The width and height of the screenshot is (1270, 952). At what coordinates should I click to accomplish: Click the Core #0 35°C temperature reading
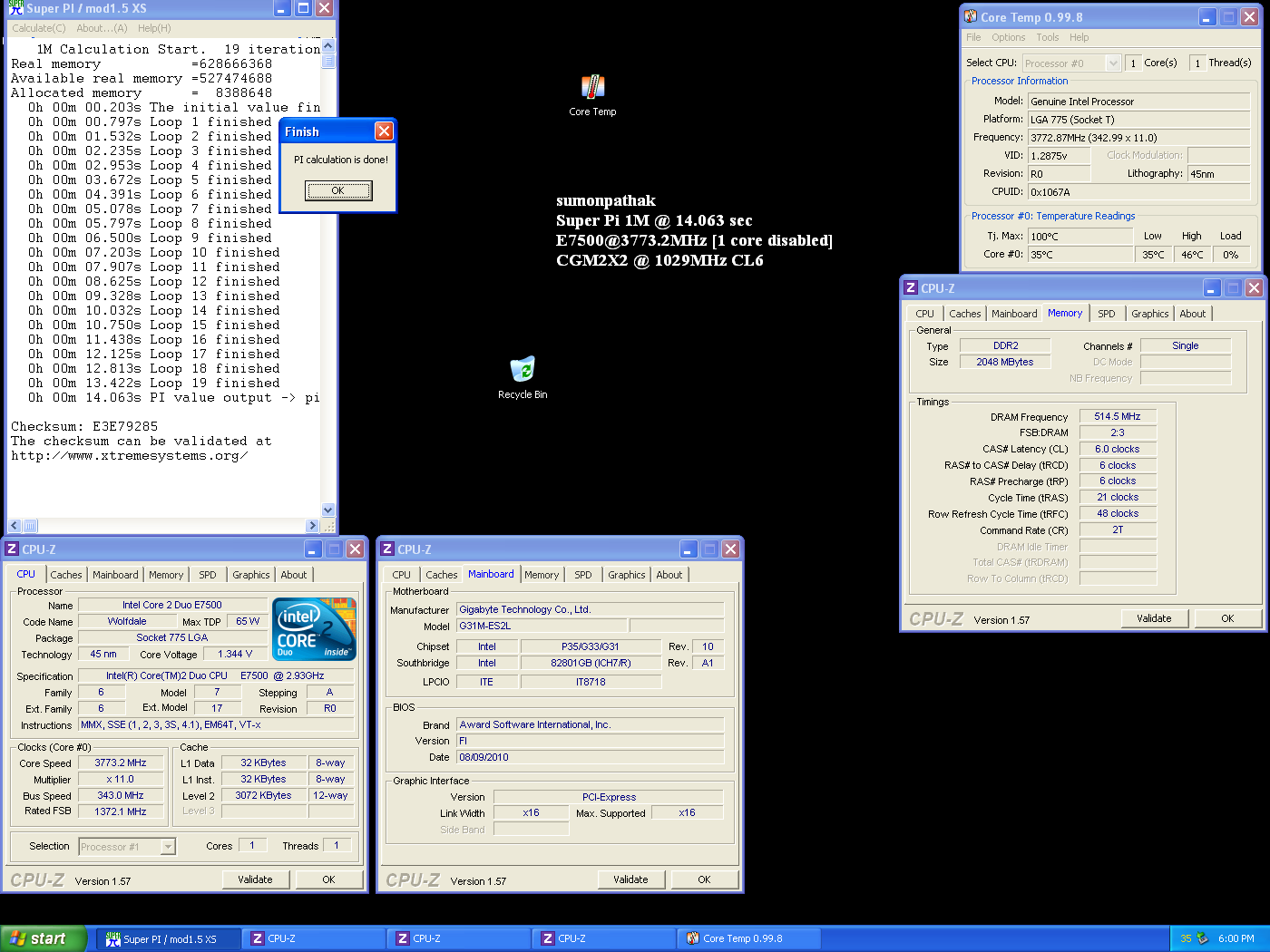point(1080,255)
